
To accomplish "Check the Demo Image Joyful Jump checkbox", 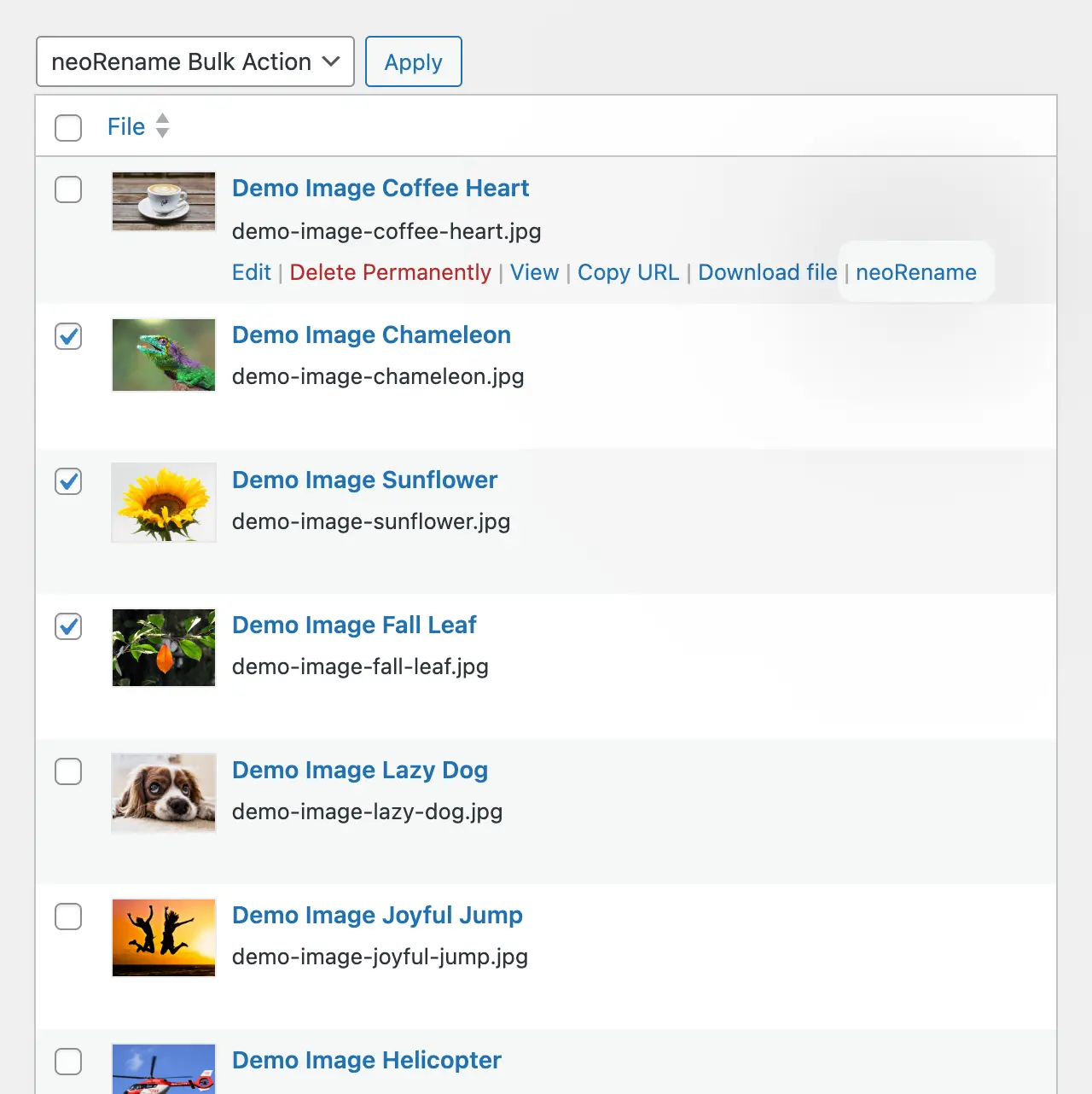I will tap(67, 917).
